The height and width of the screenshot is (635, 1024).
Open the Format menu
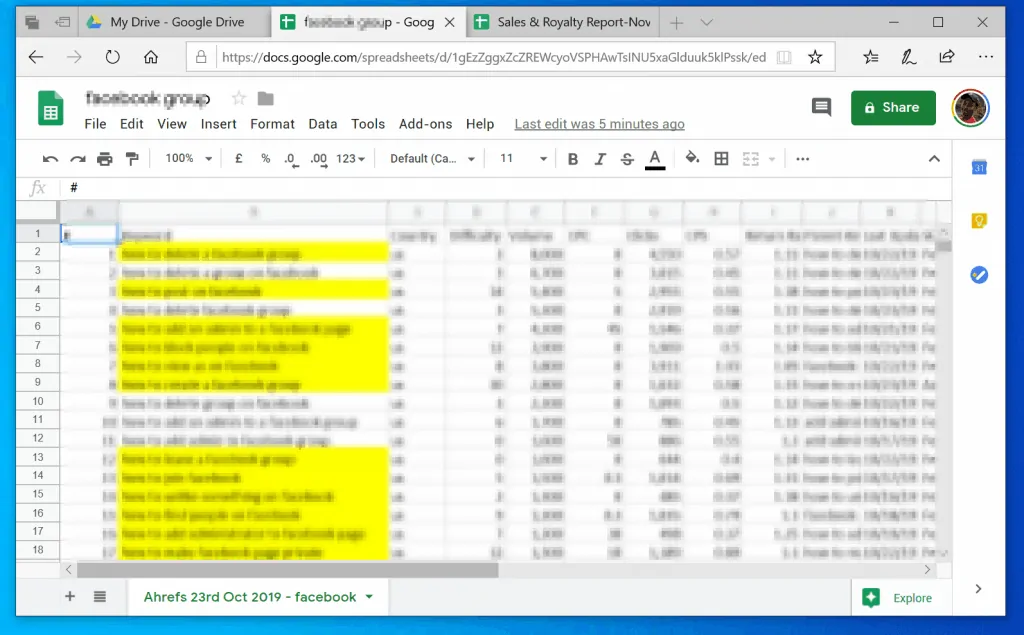[x=272, y=124]
